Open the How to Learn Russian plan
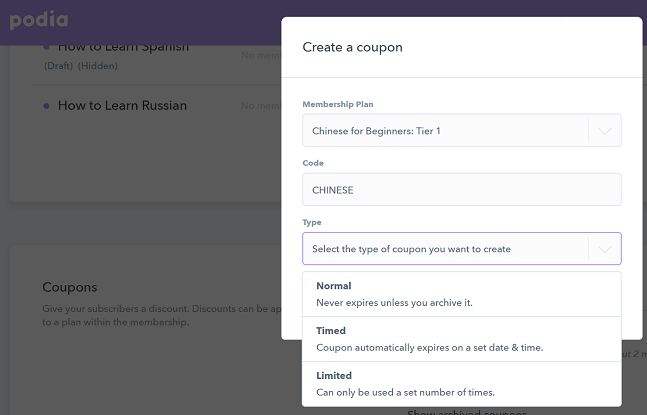647x415 pixels. [x=122, y=106]
